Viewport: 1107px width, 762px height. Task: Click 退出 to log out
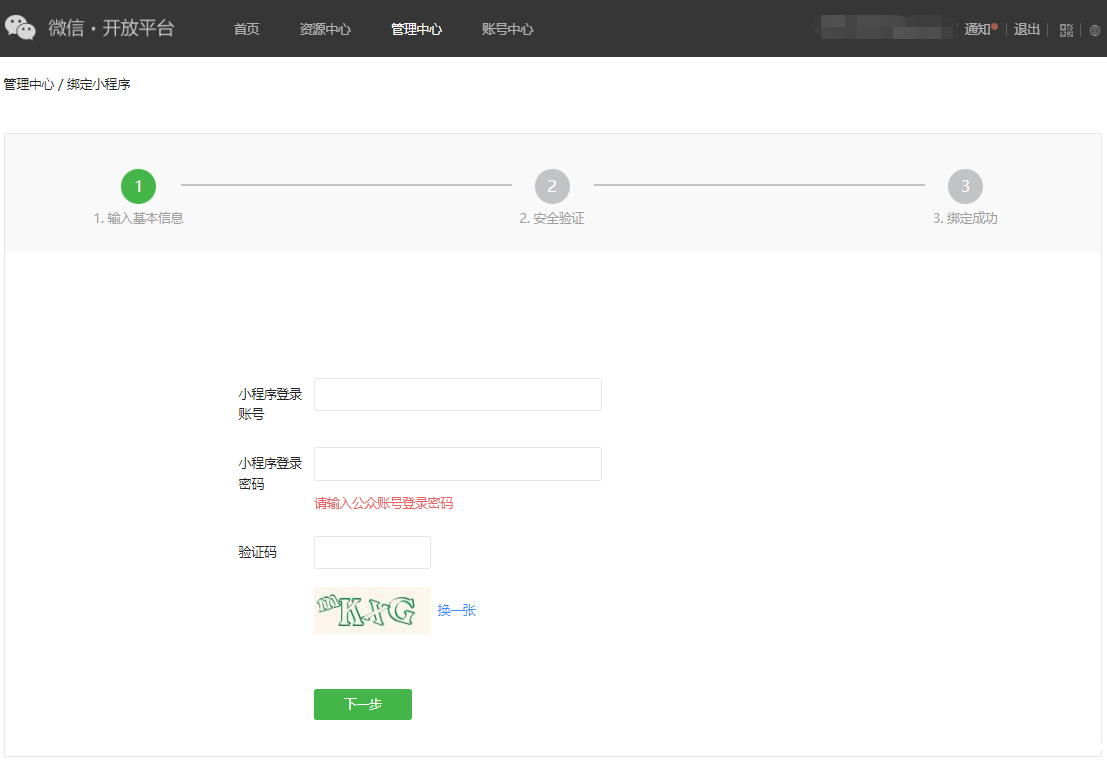1027,29
